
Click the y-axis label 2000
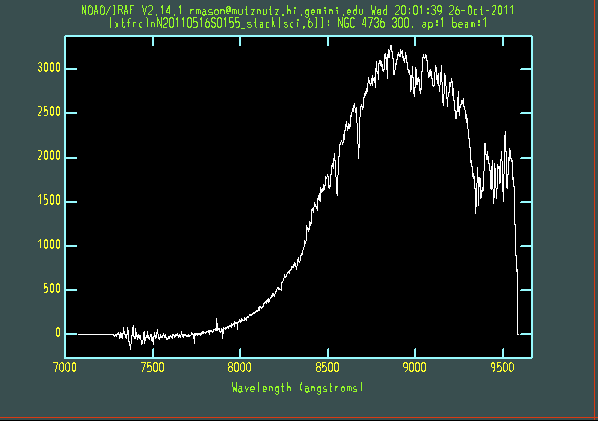click(49, 156)
